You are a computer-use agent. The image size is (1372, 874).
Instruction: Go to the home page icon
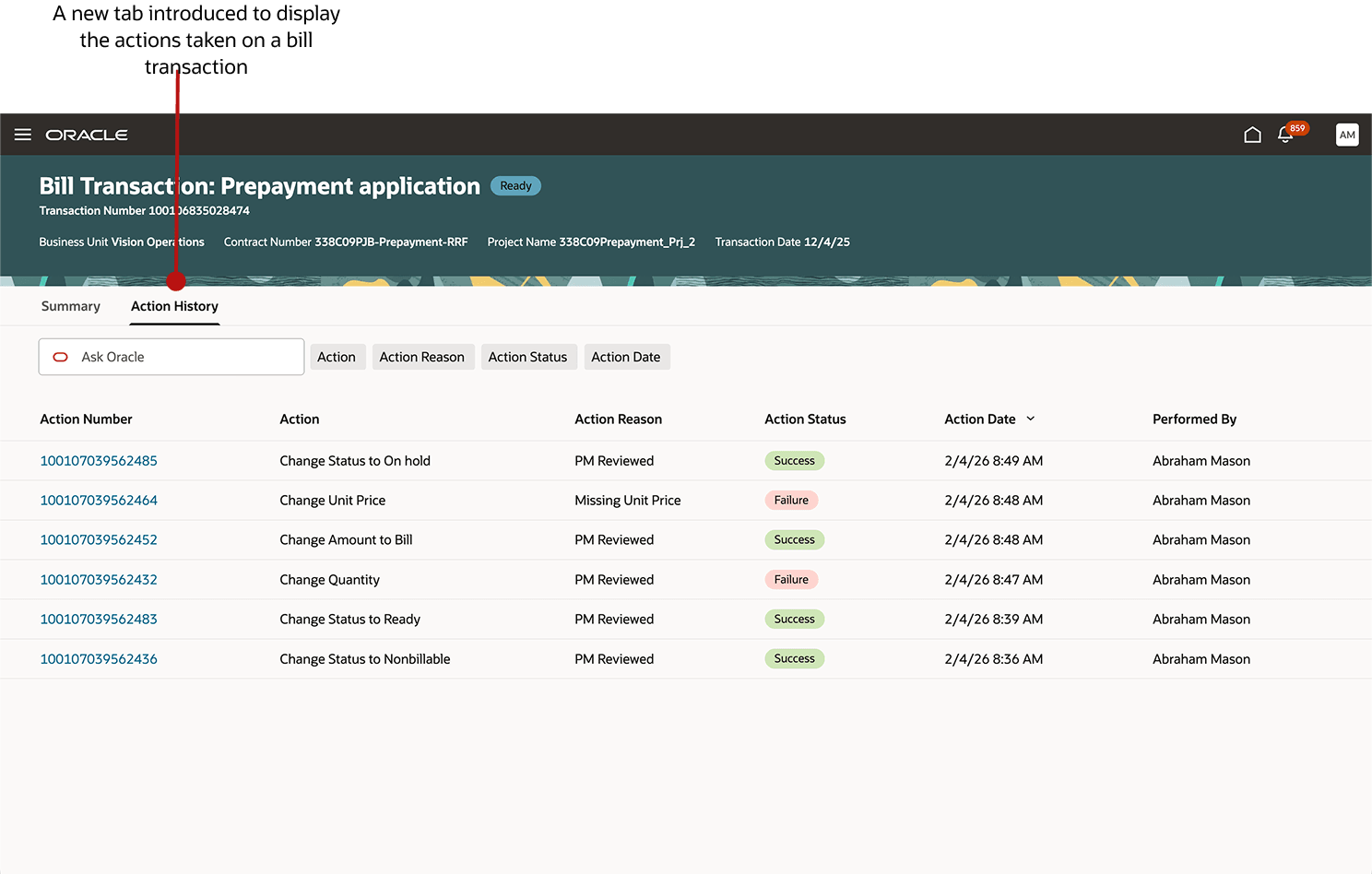[x=1252, y=134]
